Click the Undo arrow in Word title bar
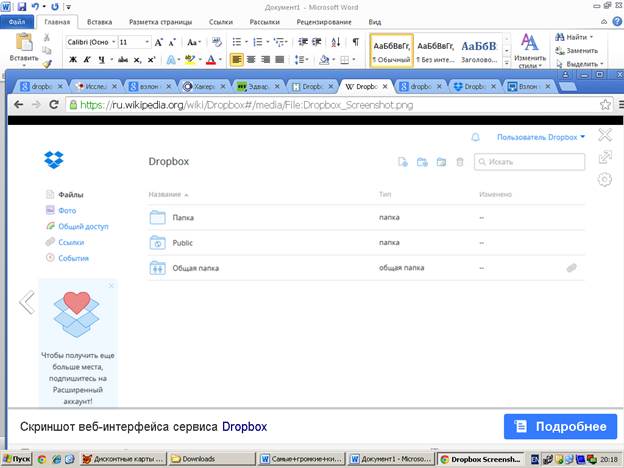This screenshot has height=468, width=624. [x=35, y=6]
